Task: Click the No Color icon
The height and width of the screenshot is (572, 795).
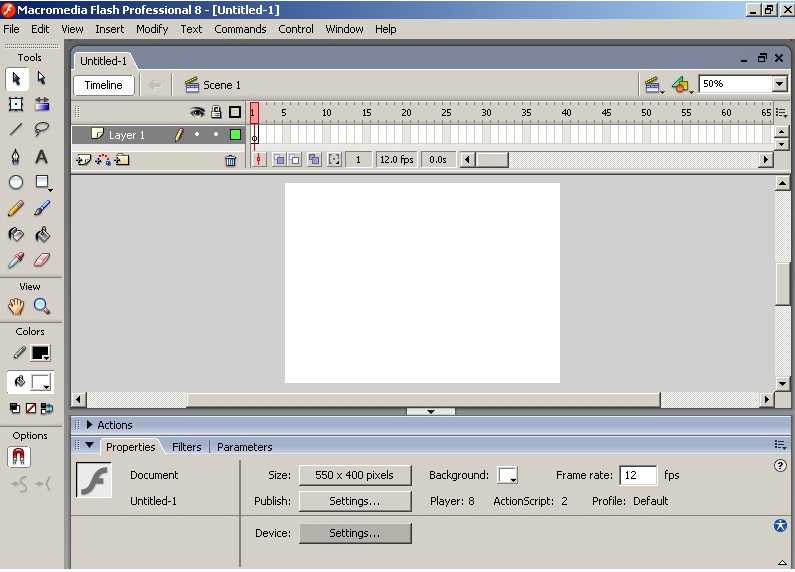Action: tap(31, 408)
